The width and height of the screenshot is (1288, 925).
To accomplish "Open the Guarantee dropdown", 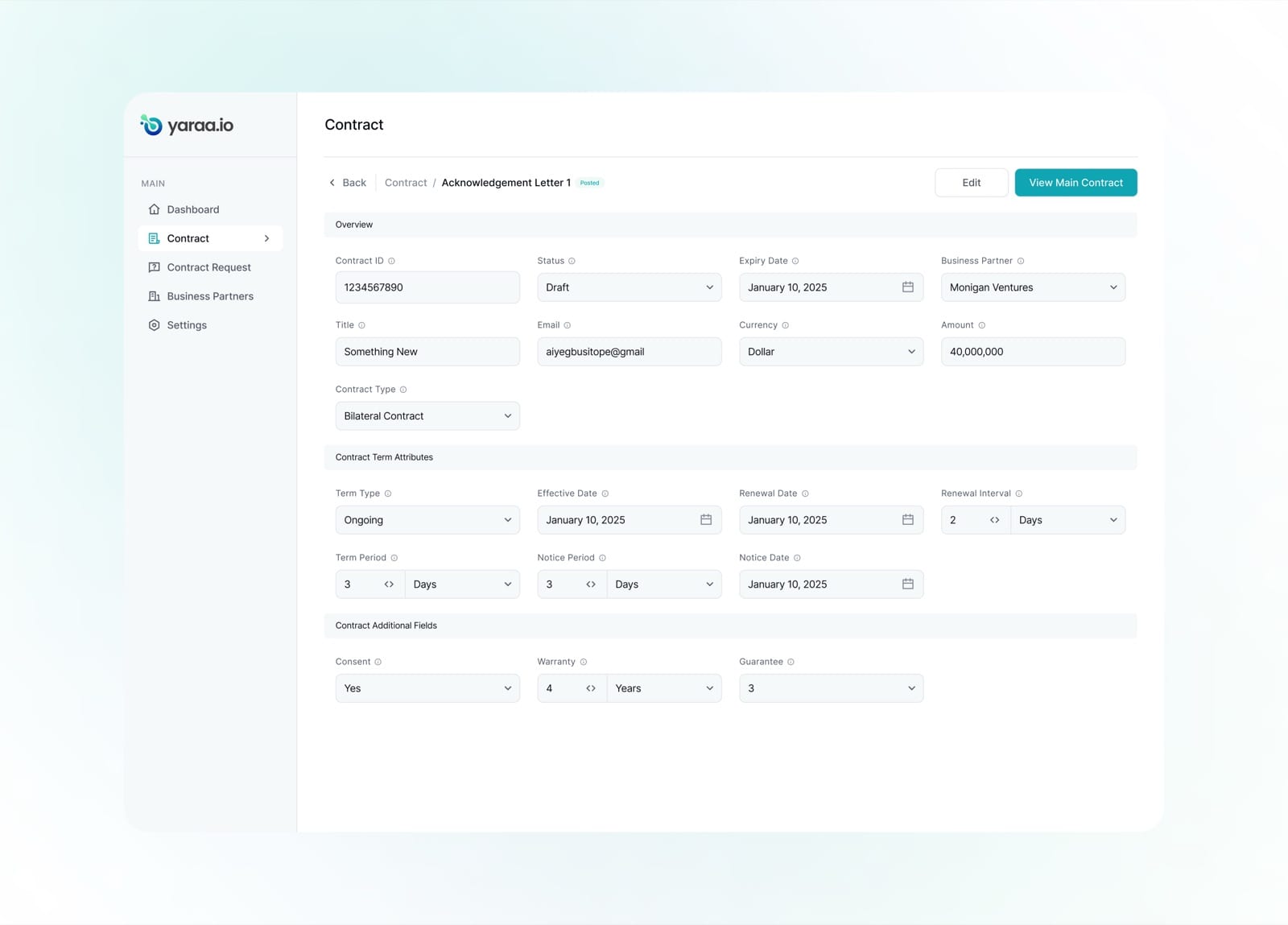I will [831, 688].
